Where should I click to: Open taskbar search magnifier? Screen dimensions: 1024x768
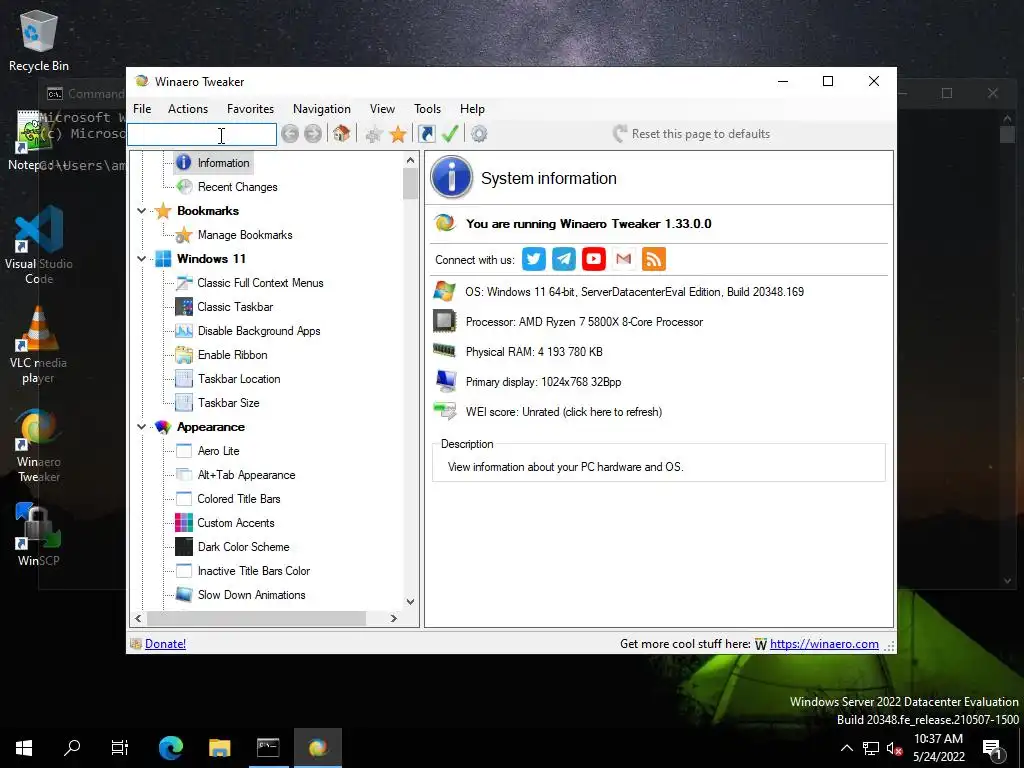72,748
